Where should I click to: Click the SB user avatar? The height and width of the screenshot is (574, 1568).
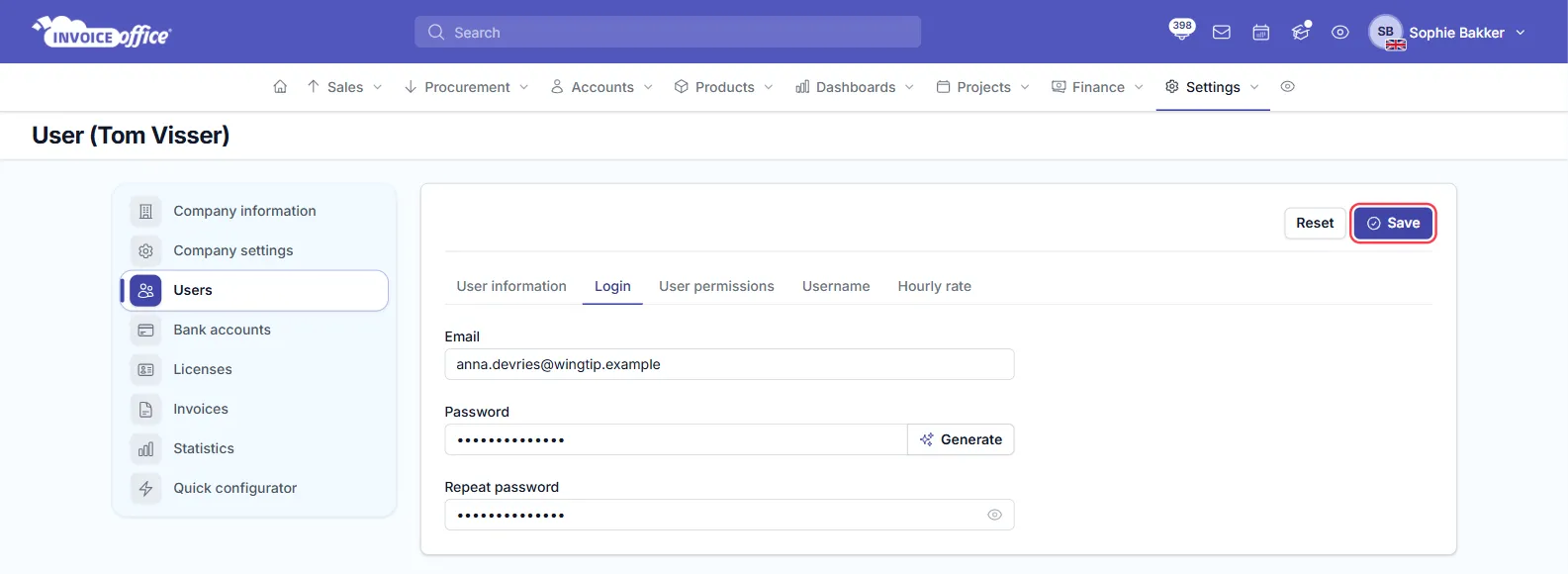tap(1386, 32)
